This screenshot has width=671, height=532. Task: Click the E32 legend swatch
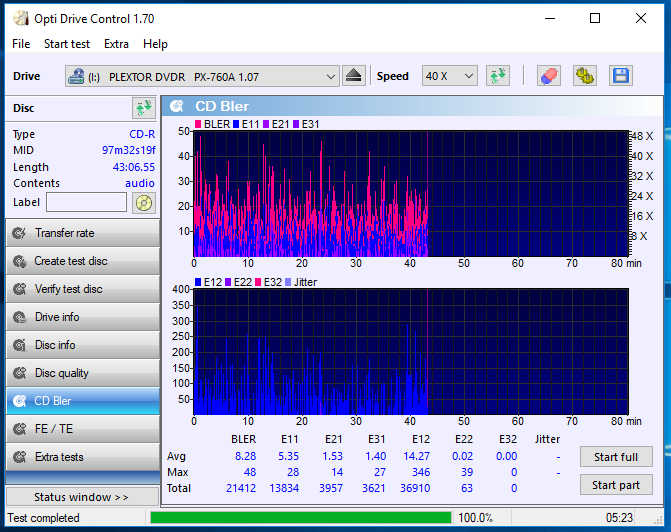click(x=258, y=282)
